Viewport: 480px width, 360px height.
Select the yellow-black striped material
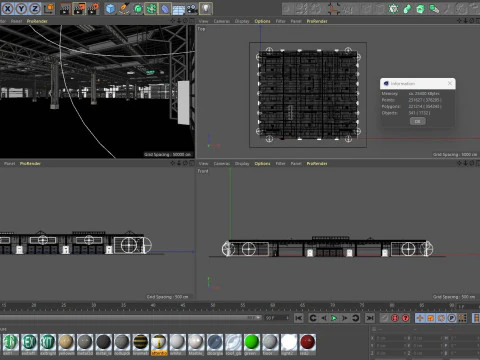click(141, 345)
